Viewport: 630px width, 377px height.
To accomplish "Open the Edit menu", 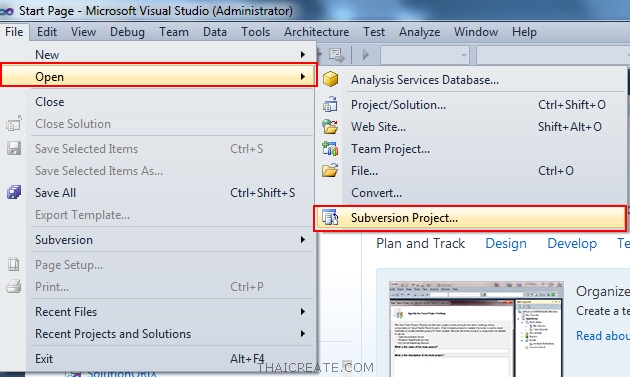I will click(47, 32).
